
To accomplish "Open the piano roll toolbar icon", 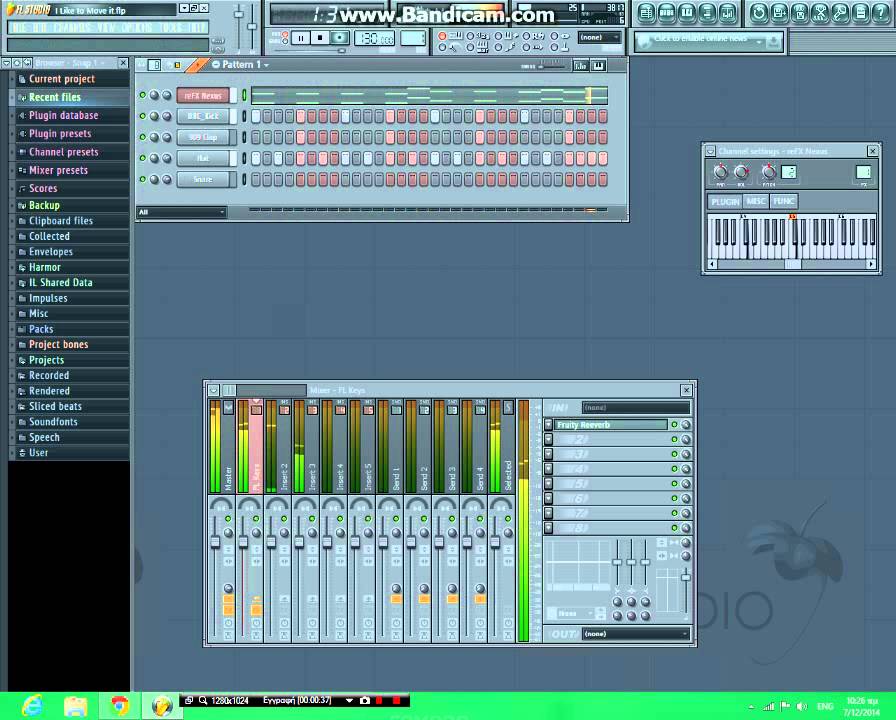I will click(x=687, y=13).
